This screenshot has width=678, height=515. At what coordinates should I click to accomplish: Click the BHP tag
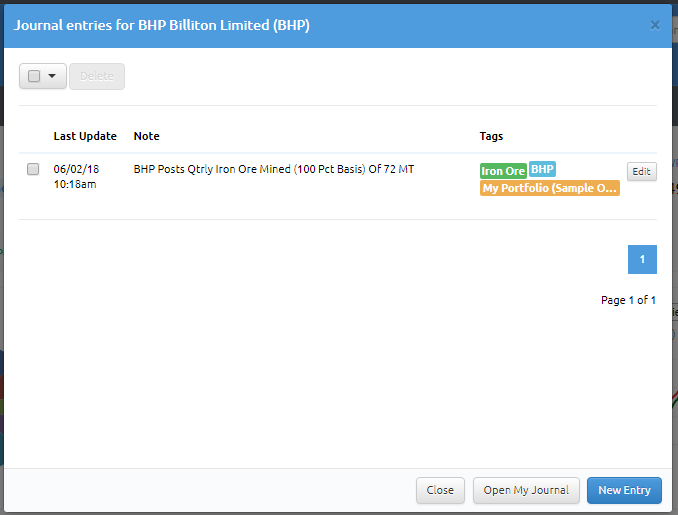[x=542, y=169]
